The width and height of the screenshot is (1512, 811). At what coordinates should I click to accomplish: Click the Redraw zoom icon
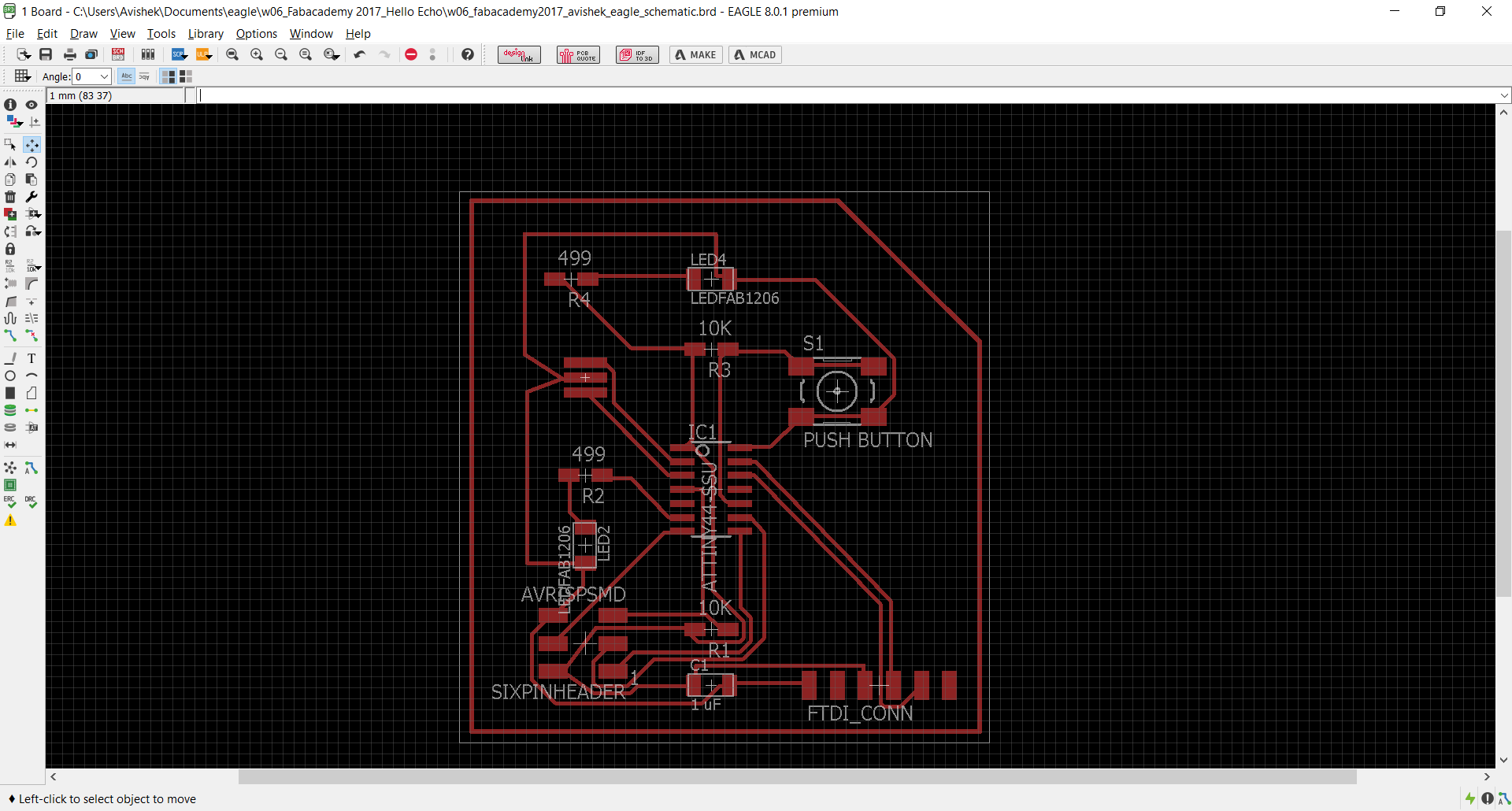[306, 54]
